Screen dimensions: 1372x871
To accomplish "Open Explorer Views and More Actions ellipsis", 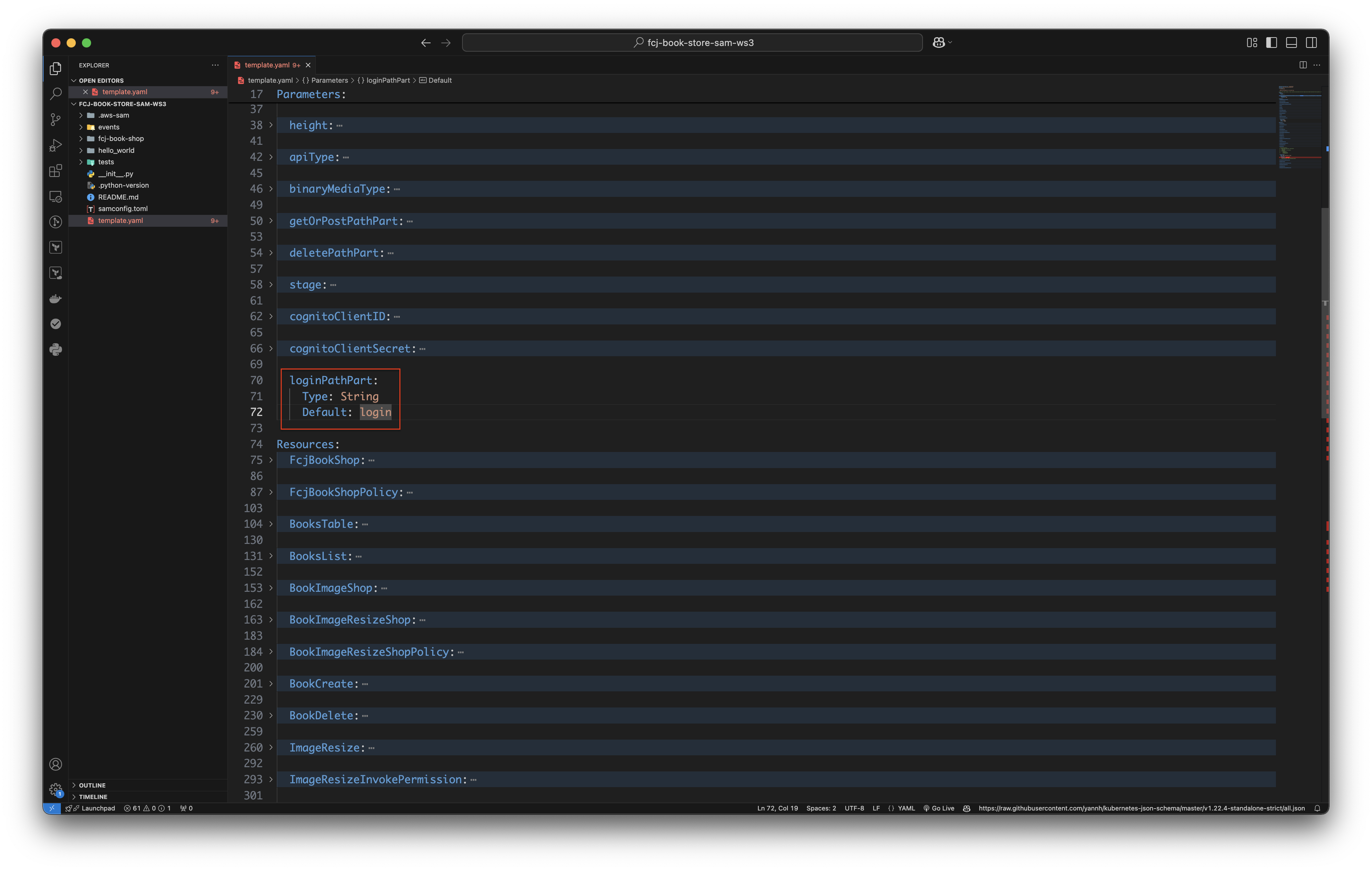I will [x=215, y=65].
